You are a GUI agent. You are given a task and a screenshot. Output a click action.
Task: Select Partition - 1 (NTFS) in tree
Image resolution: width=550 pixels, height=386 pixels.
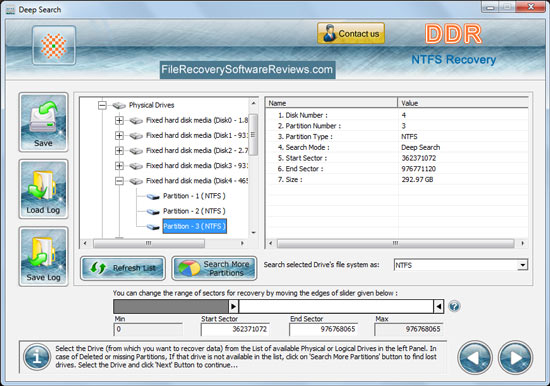pos(194,196)
